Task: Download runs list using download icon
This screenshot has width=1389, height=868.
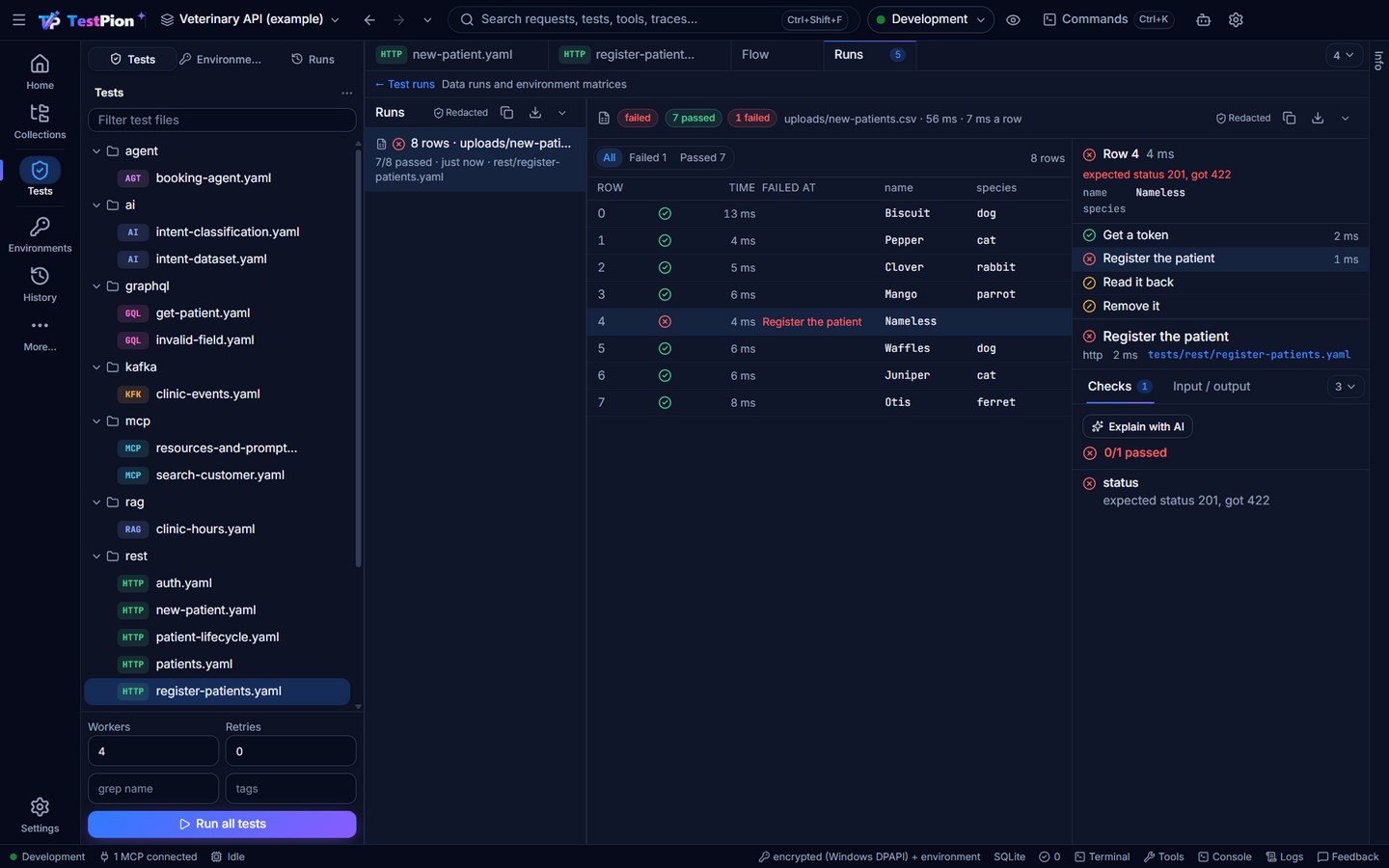Action: (x=535, y=113)
